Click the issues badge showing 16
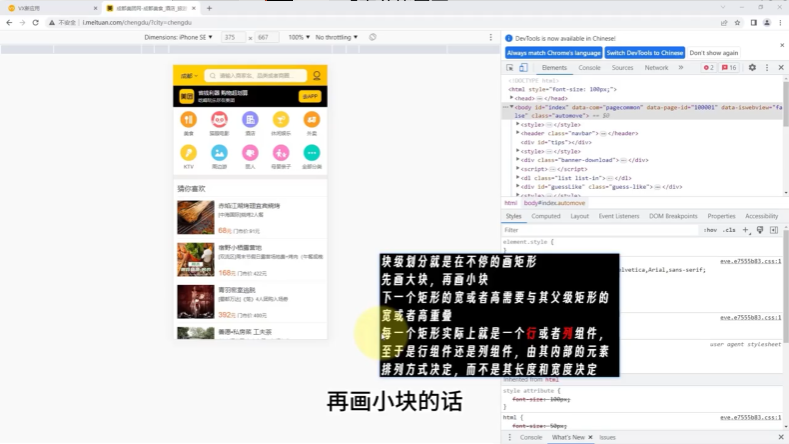 click(x=729, y=67)
